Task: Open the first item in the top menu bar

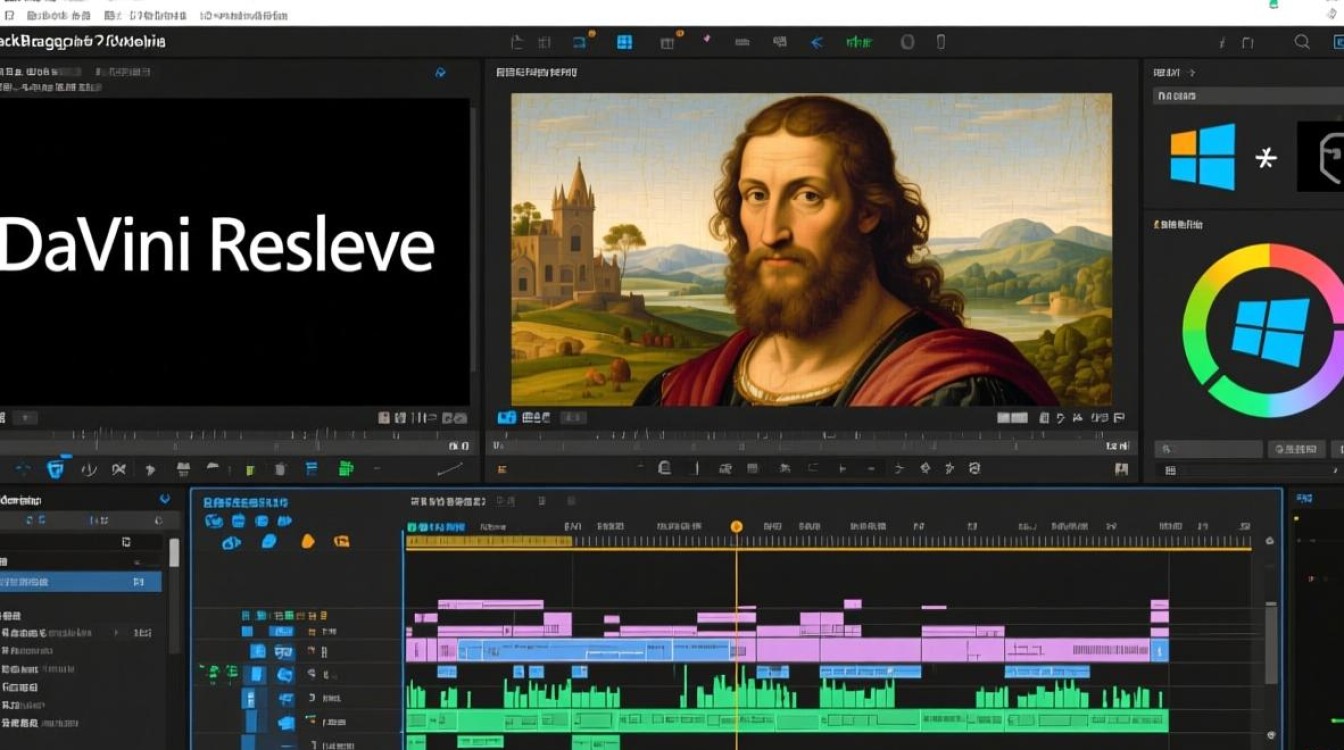Action: 10,15
